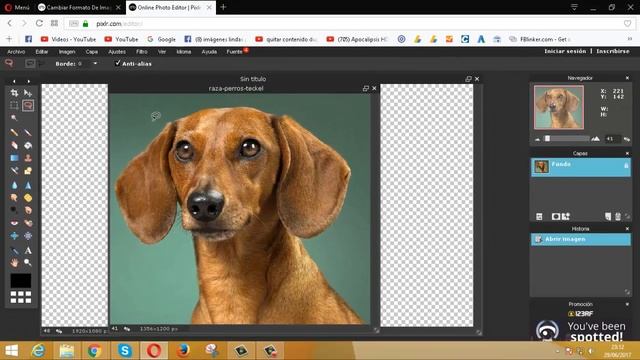Screen dimensions: 640x360
Task: Select the Pencil tool
Action: (14, 133)
